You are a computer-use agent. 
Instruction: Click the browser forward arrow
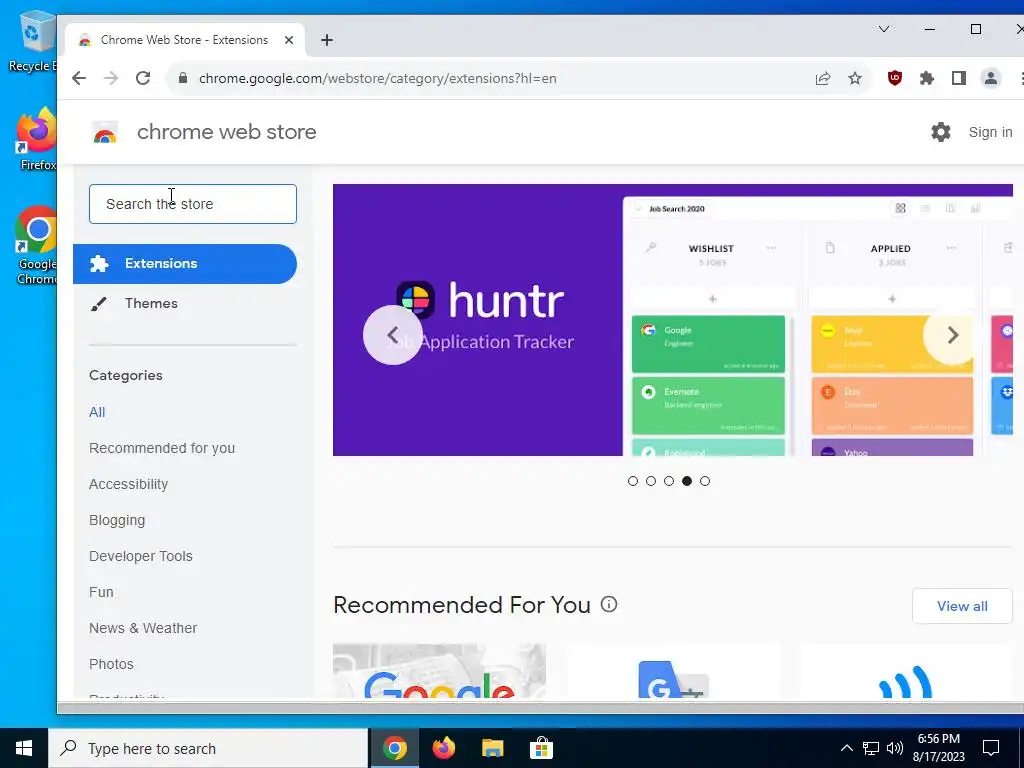coord(111,78)
